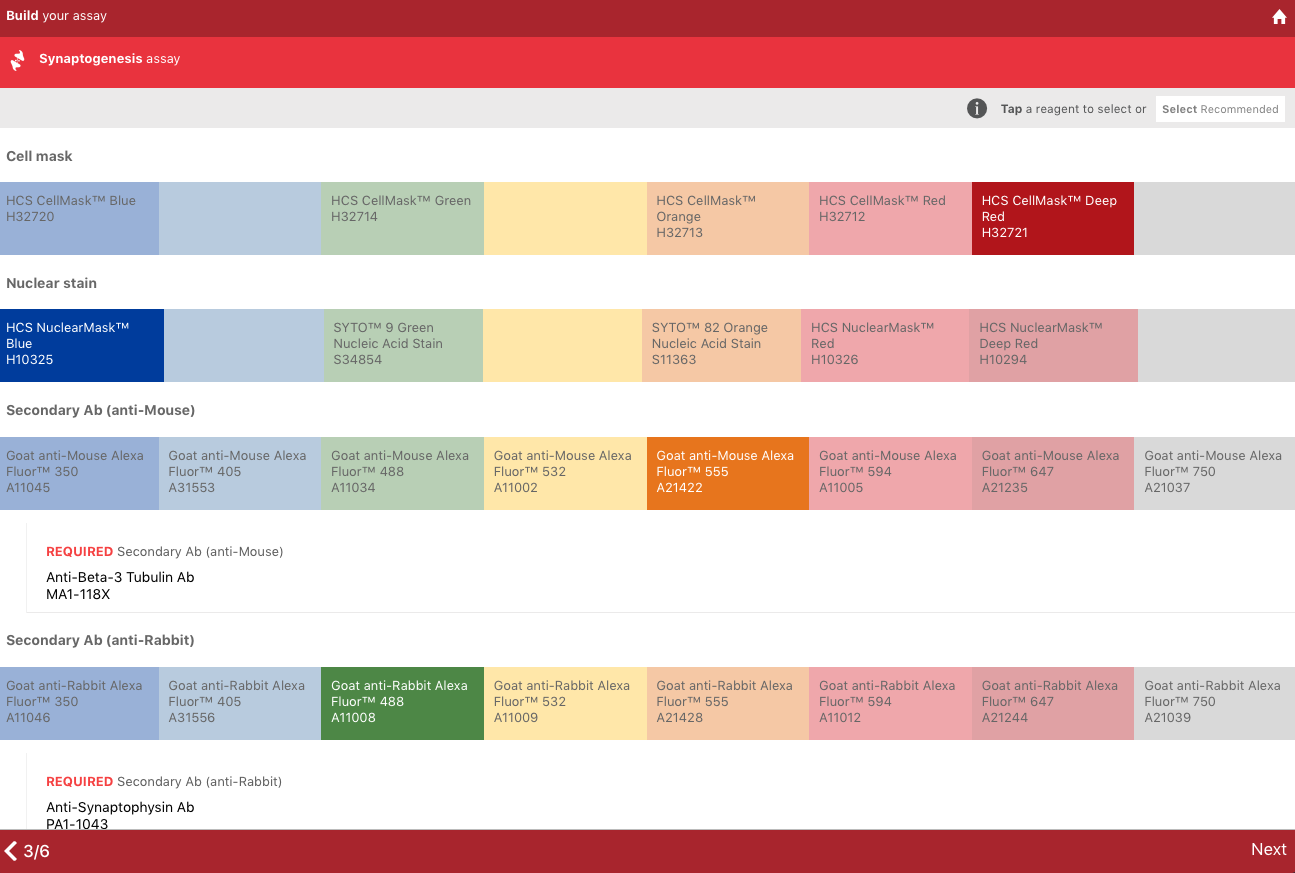Select Goat anti-Mouse Alexa Fluor 750
1295x873 pixels.
1214,473
